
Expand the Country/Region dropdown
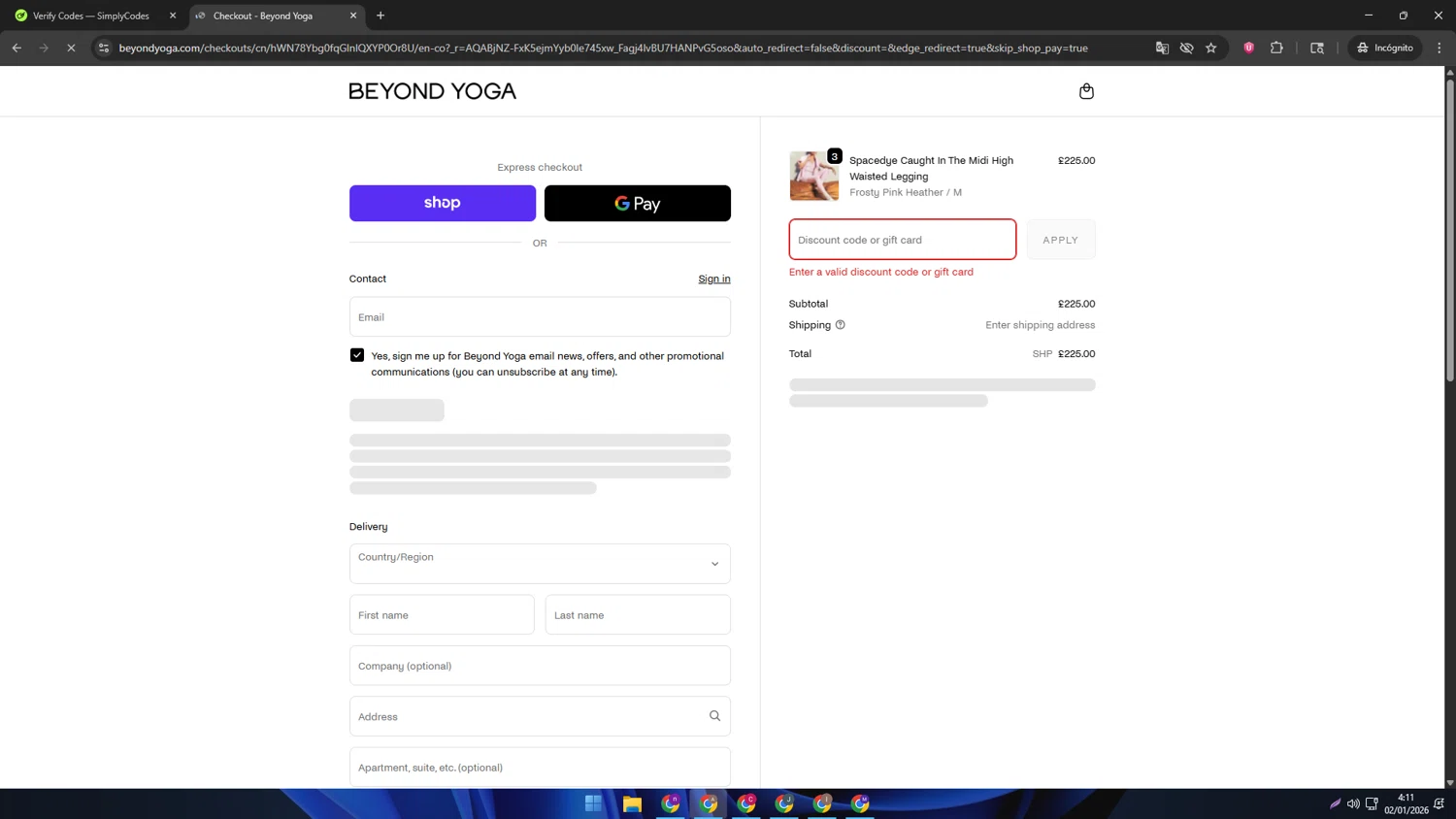[540, 564]
